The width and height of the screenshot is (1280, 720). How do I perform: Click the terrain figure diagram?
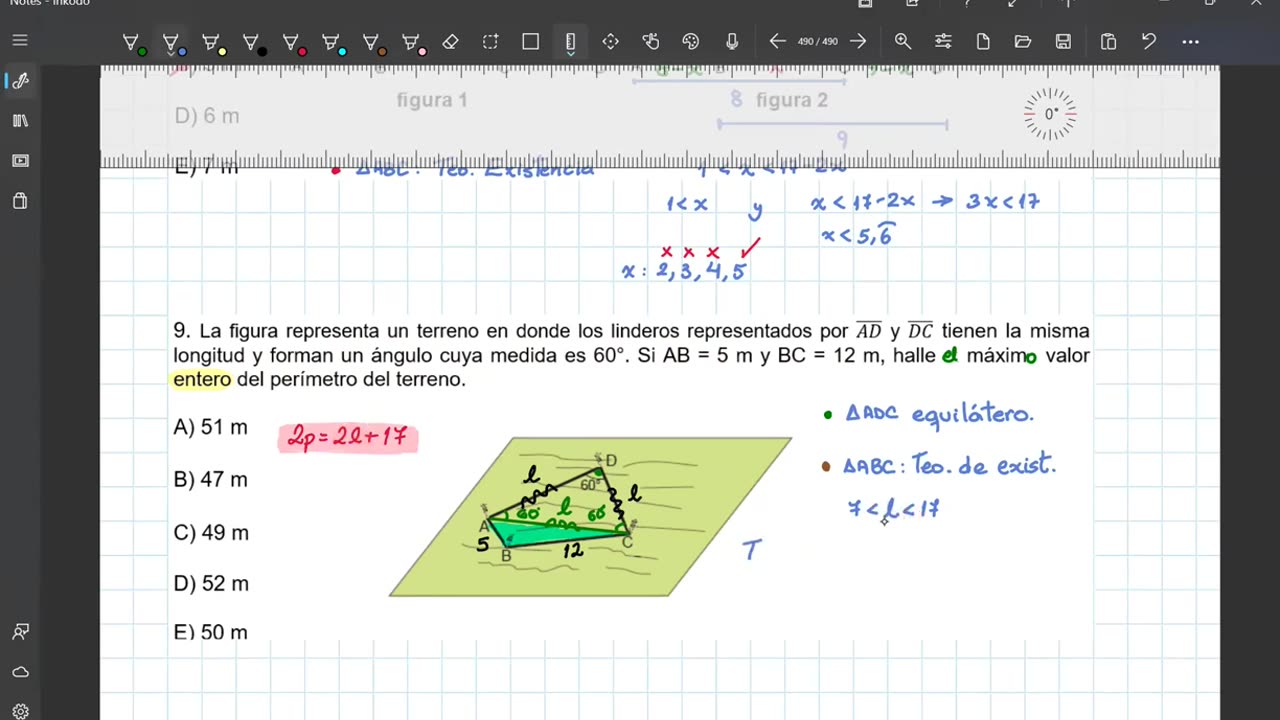590,517
